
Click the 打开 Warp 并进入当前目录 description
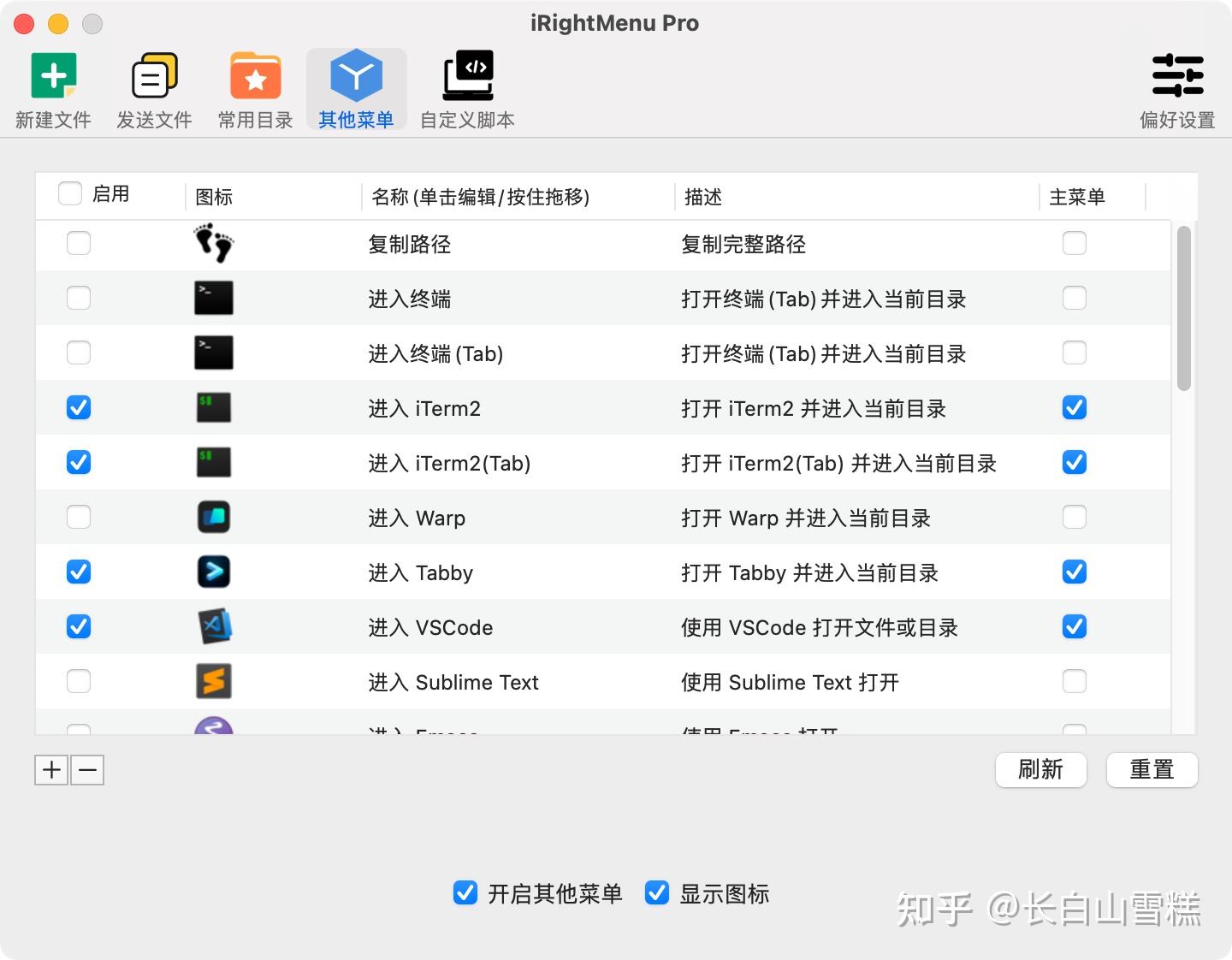(x=806, y=518)
